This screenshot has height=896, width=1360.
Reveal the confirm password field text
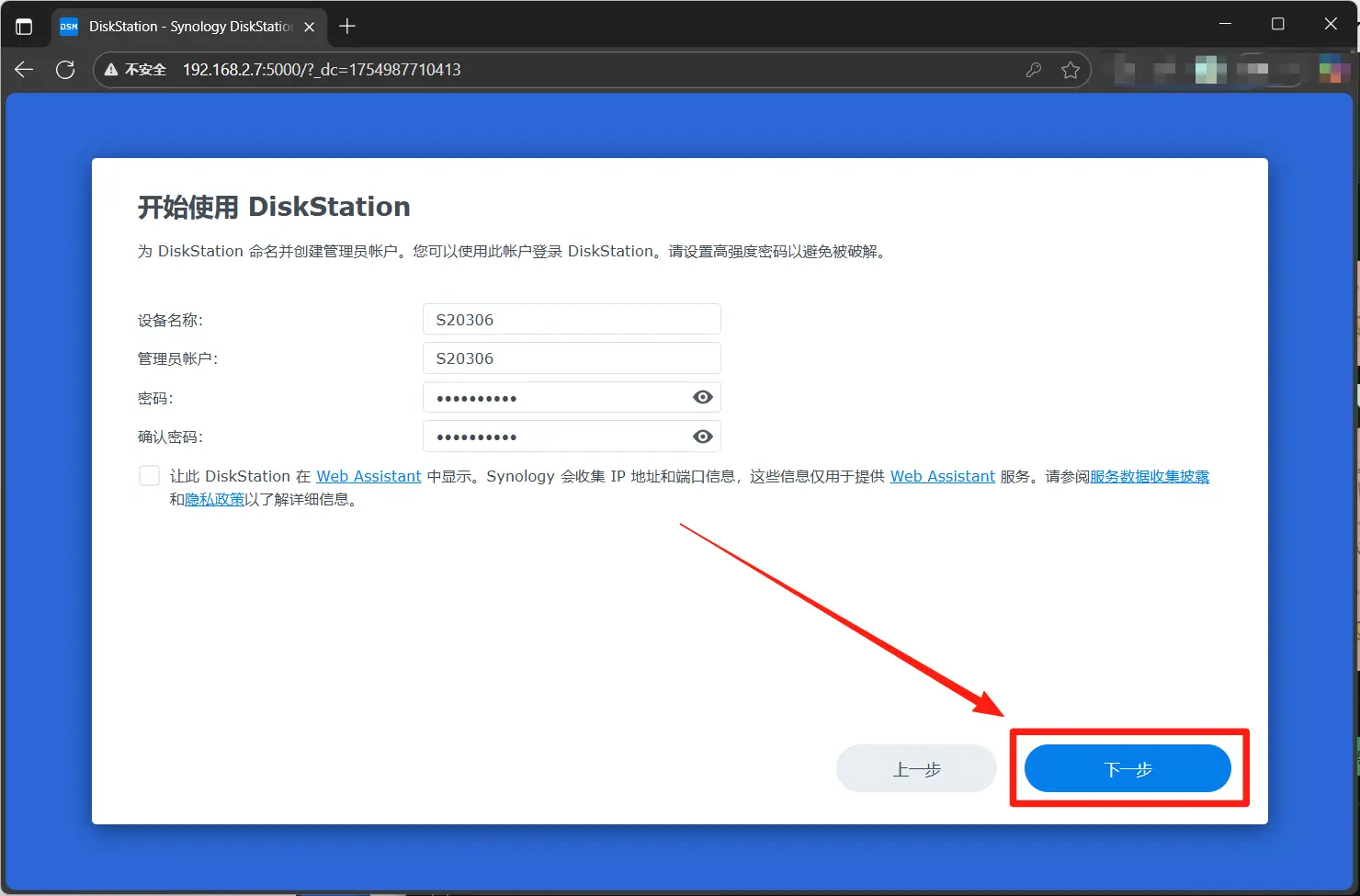[x=702, y=437]
